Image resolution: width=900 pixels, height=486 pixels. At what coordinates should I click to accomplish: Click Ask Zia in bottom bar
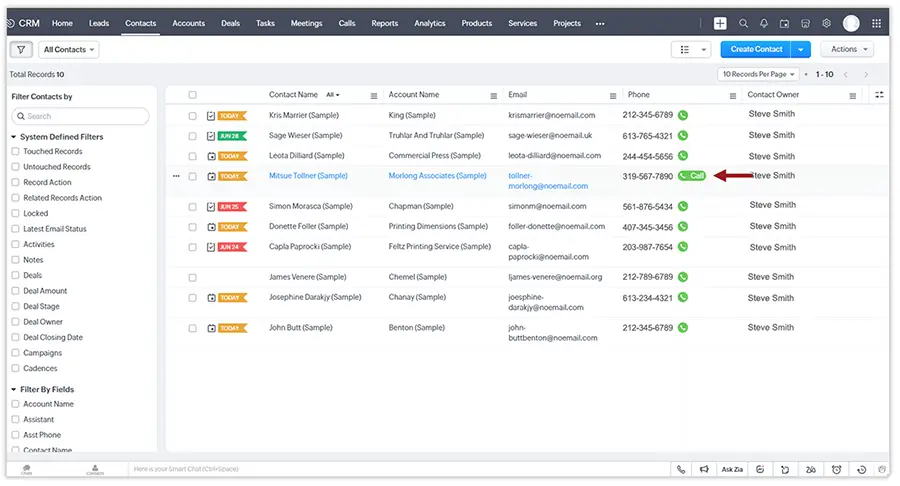point(732,469)
